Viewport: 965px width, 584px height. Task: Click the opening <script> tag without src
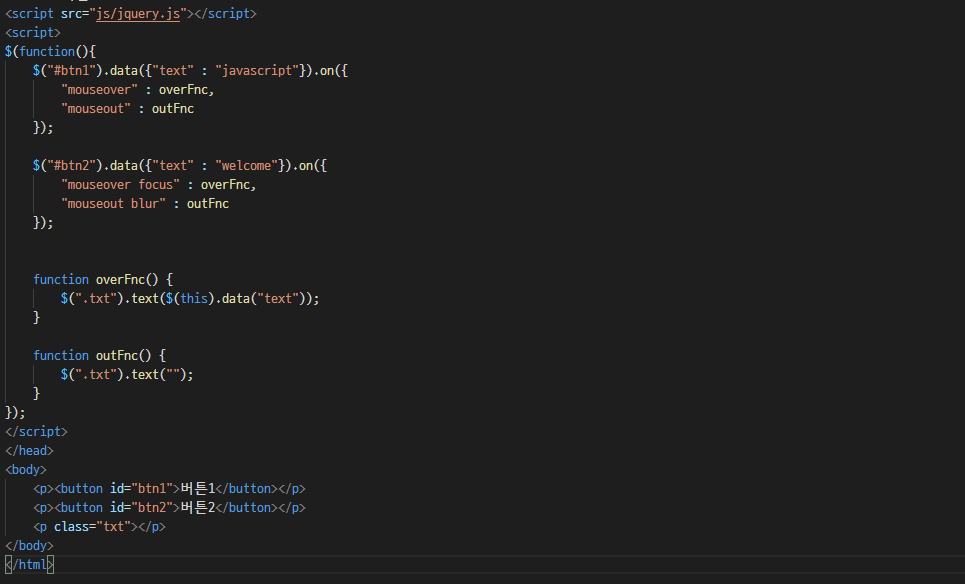[x=33, y=33]
